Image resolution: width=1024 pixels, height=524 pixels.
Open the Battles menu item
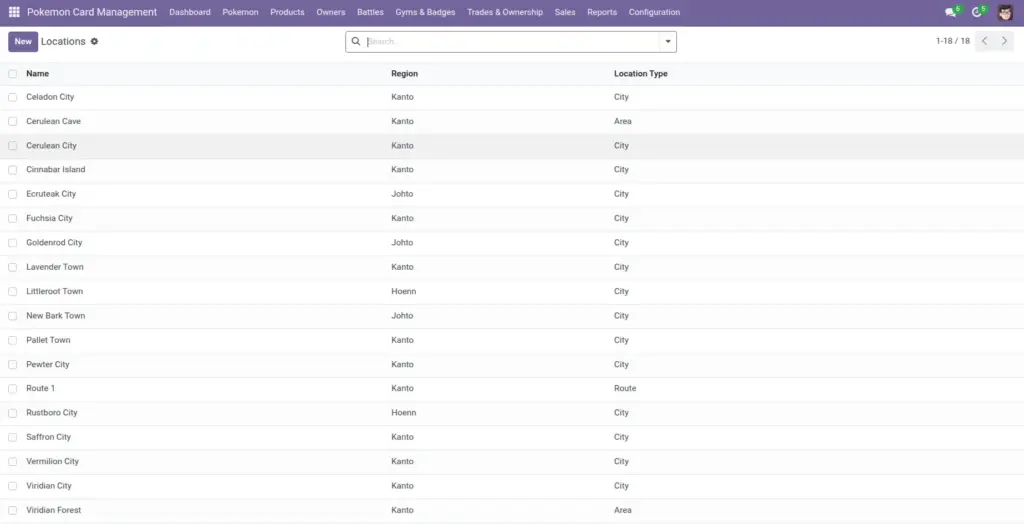(370, 12)
